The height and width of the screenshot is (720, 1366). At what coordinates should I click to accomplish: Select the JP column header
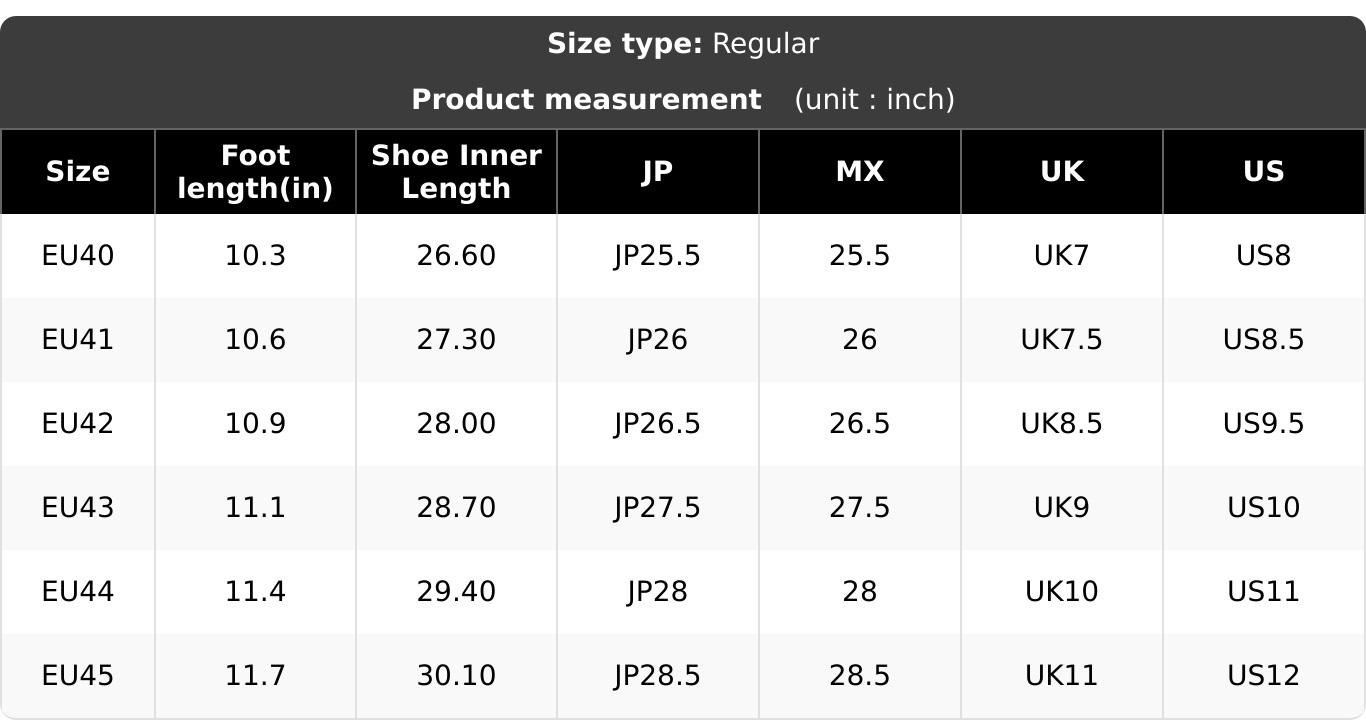pos(657,172)
